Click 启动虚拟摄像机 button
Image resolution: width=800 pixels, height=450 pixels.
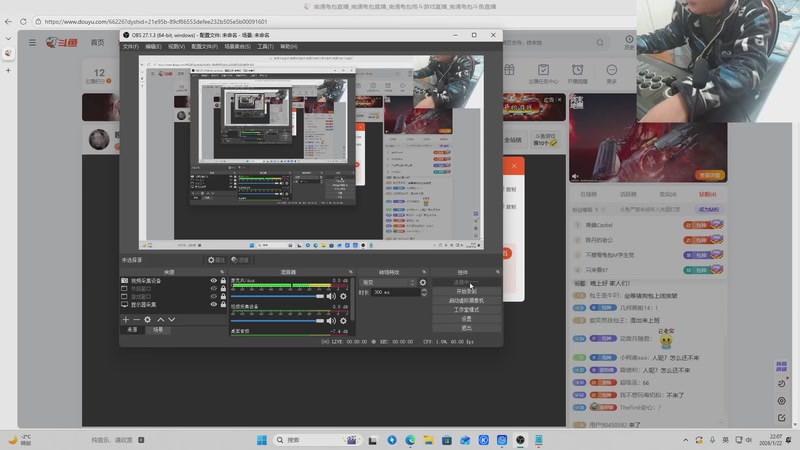[x=466, y=301]
